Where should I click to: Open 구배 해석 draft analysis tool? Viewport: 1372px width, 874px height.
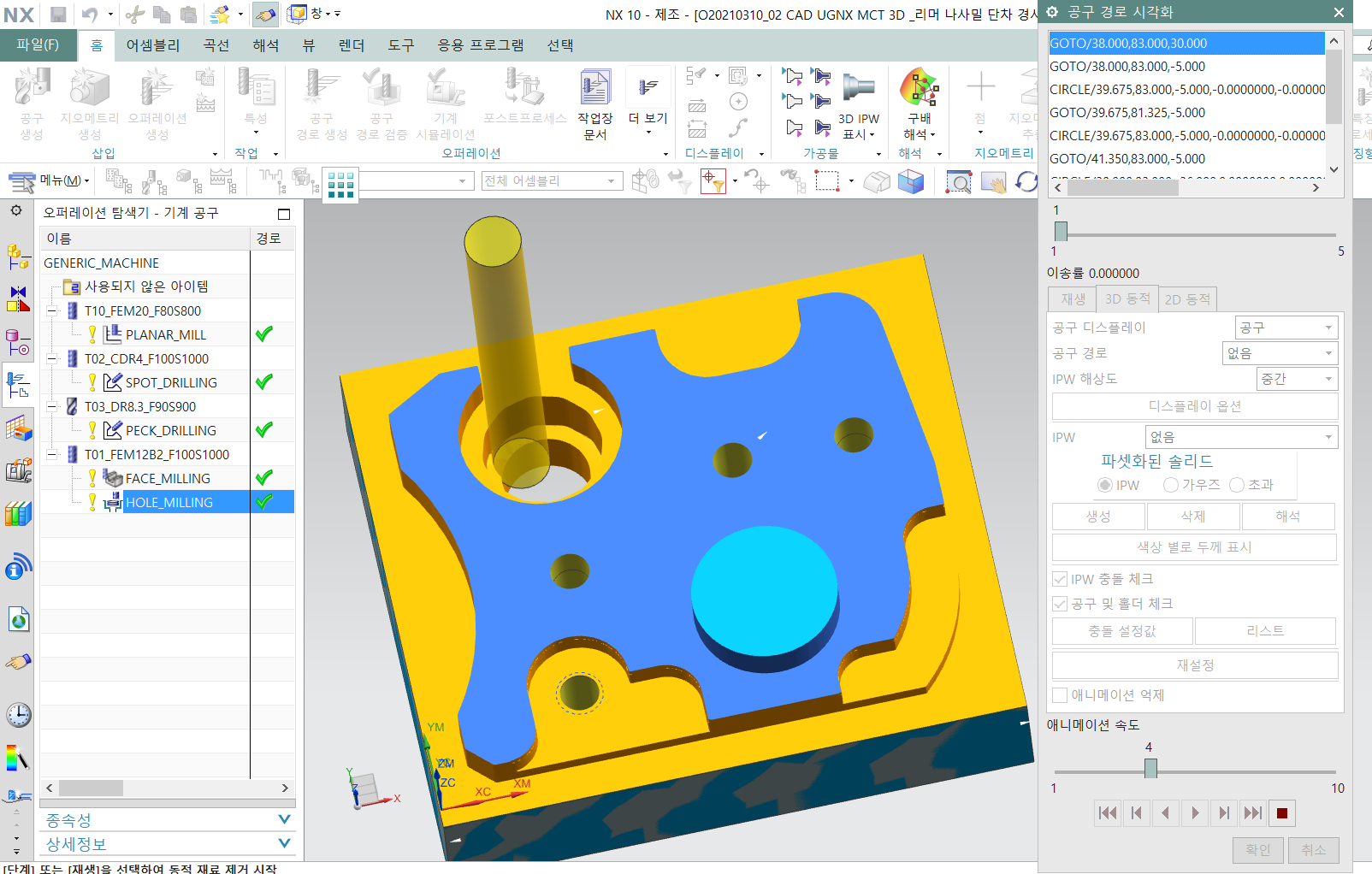[920, 104]
